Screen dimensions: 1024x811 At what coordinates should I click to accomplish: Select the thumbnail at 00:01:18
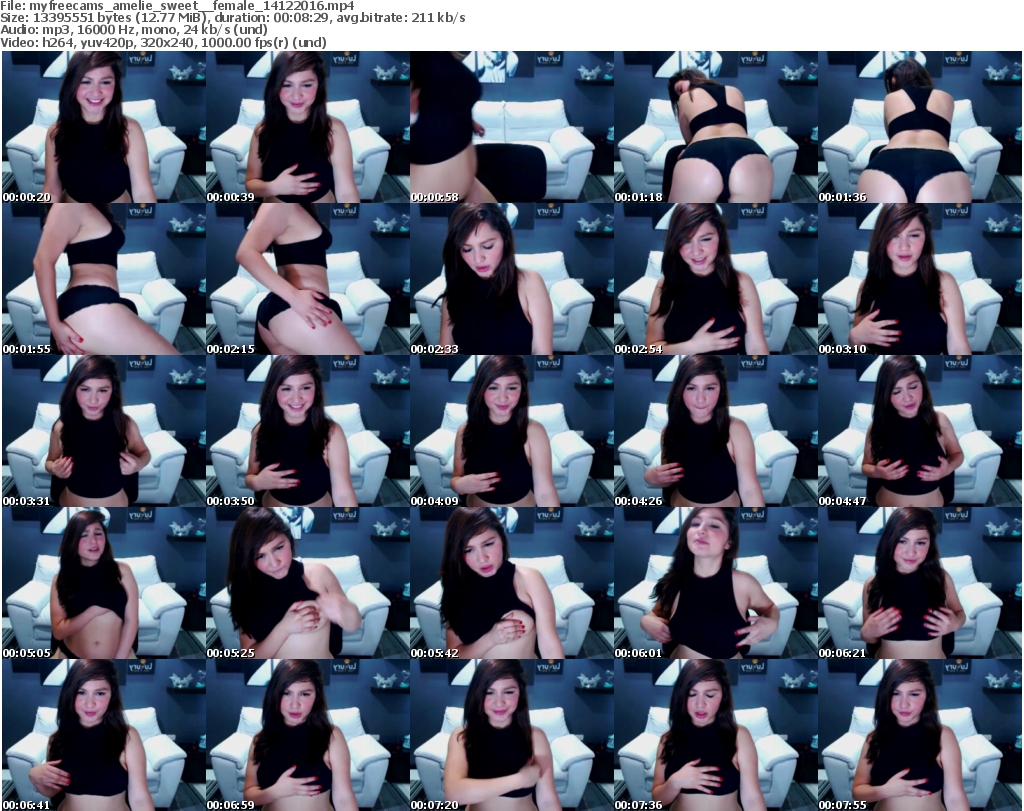715,127
